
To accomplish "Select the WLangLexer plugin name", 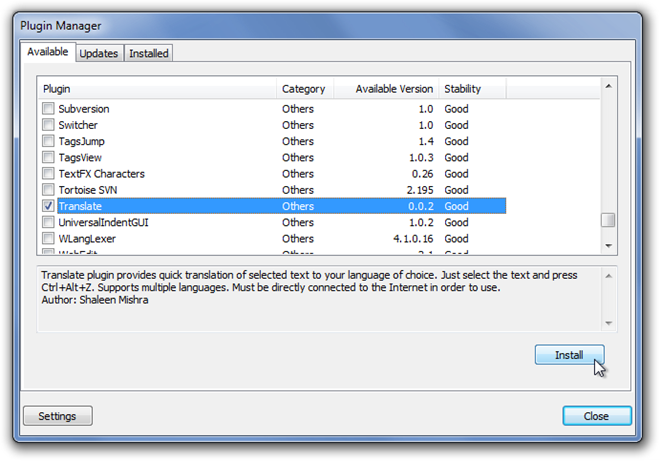I will point(87,239).
